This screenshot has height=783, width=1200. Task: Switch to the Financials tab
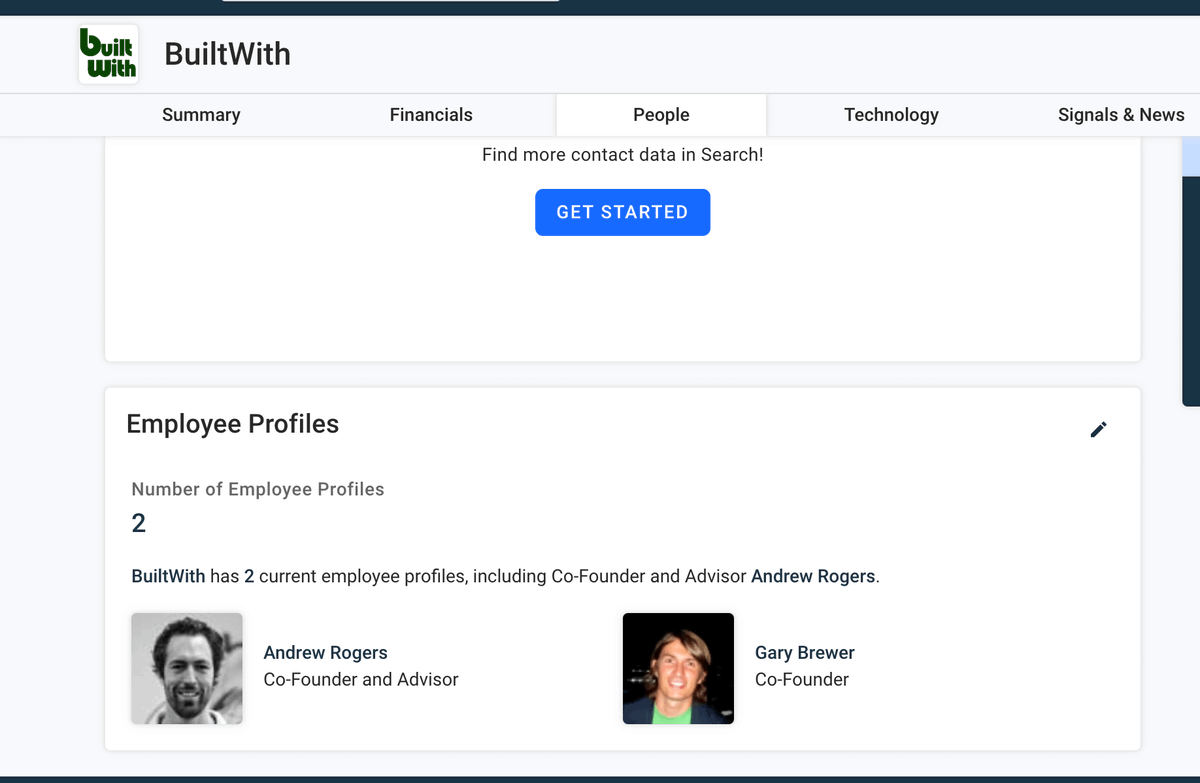431,115
